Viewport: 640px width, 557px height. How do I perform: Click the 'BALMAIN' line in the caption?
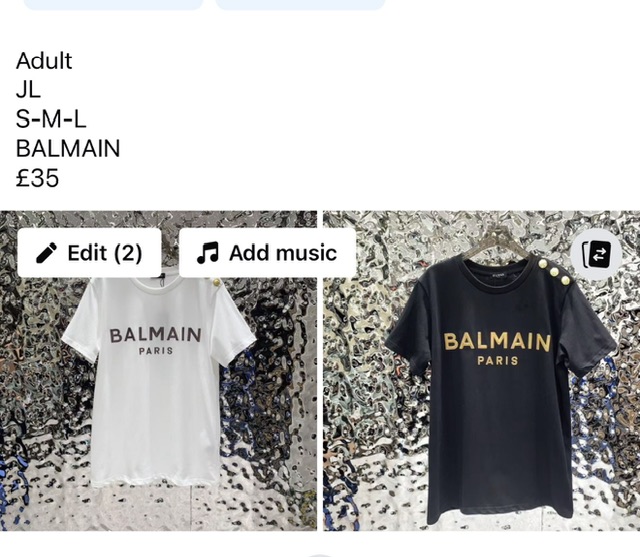(68, 149)
